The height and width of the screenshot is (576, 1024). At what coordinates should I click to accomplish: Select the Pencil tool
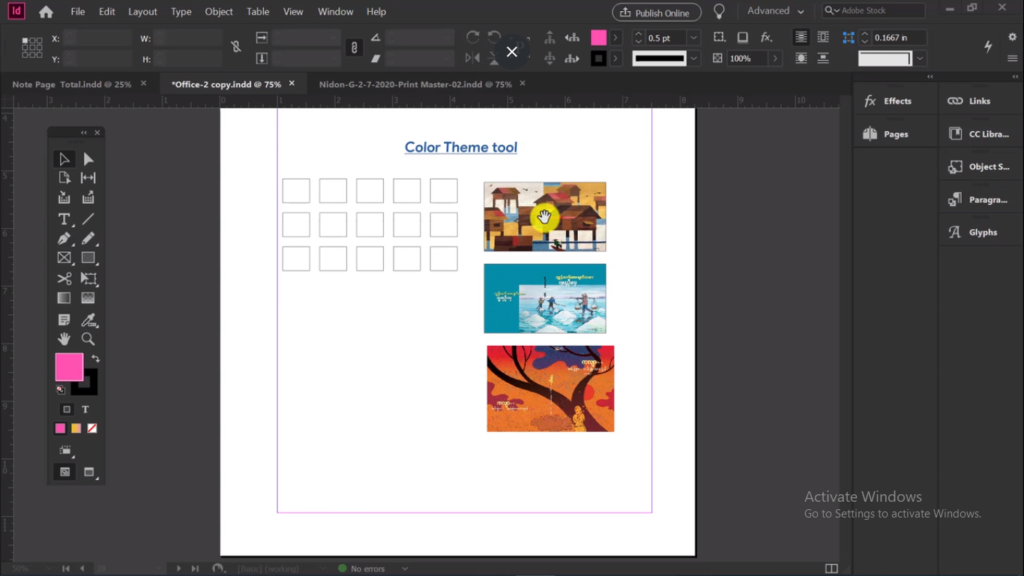click(x=88, y=238)
